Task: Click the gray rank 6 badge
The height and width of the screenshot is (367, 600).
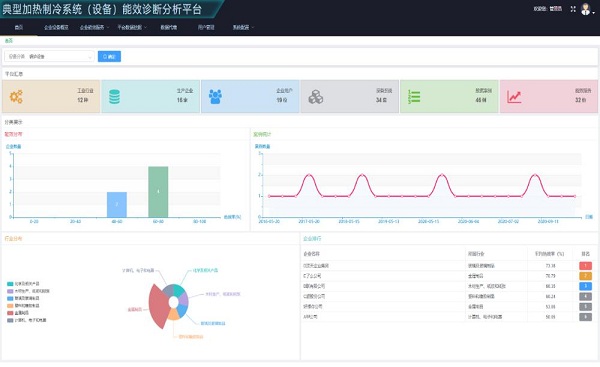Action: 585,317
